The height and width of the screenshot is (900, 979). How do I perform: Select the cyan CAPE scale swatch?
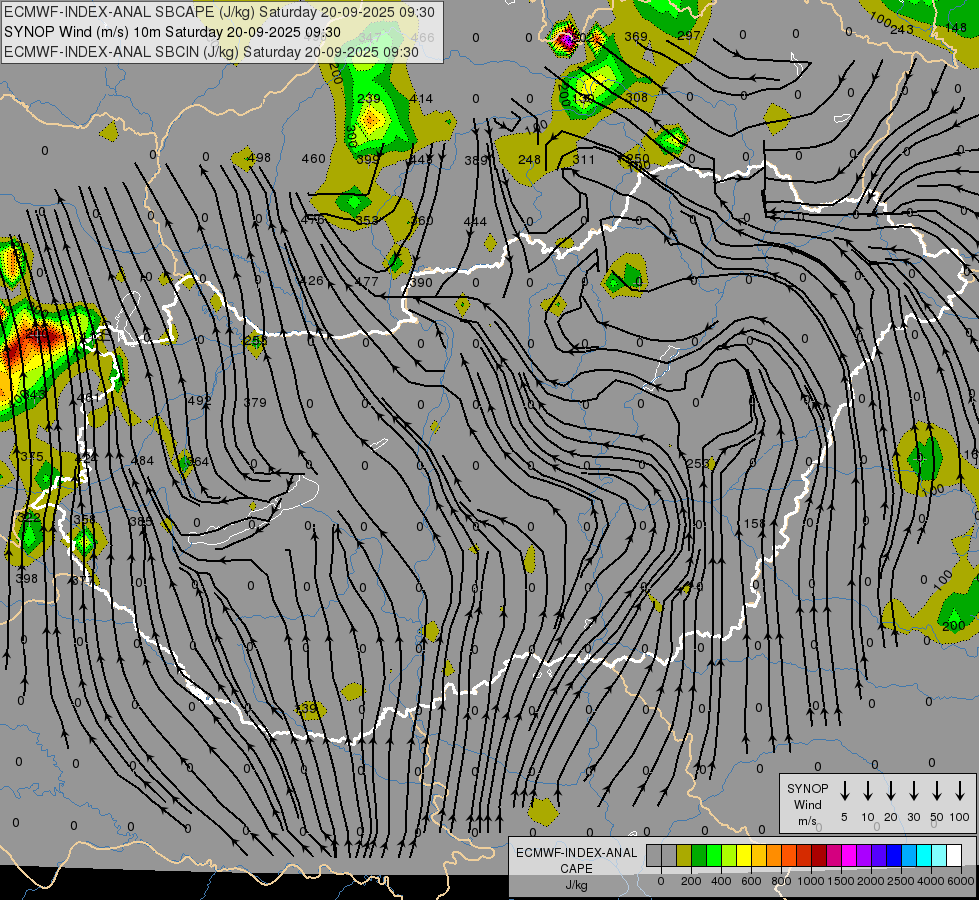click(924, 855)
